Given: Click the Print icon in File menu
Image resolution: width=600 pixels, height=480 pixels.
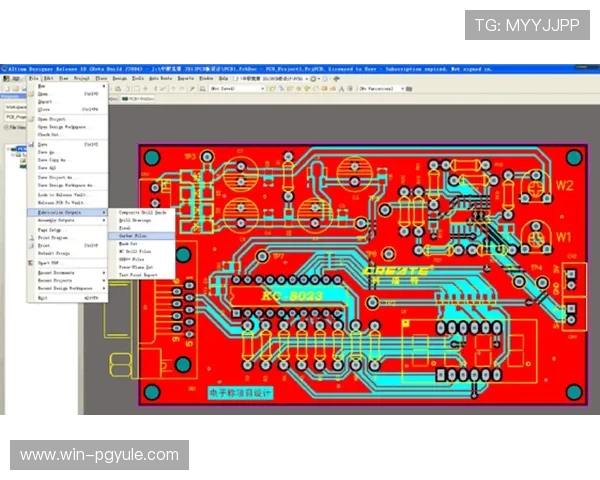Looking at the screenshot, I should pos(32,245).
